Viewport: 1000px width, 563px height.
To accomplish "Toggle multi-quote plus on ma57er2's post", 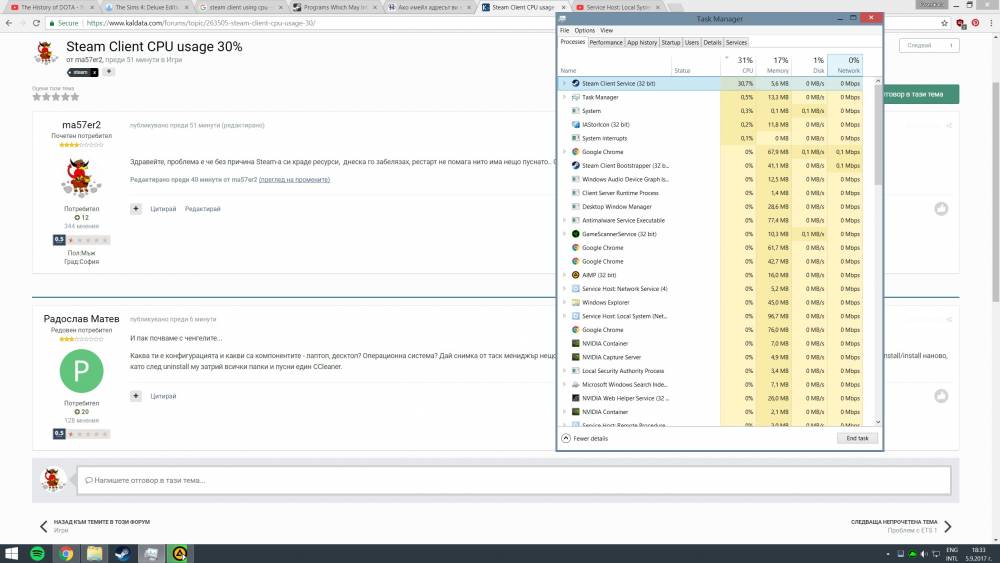I will [x=136, y=208].
